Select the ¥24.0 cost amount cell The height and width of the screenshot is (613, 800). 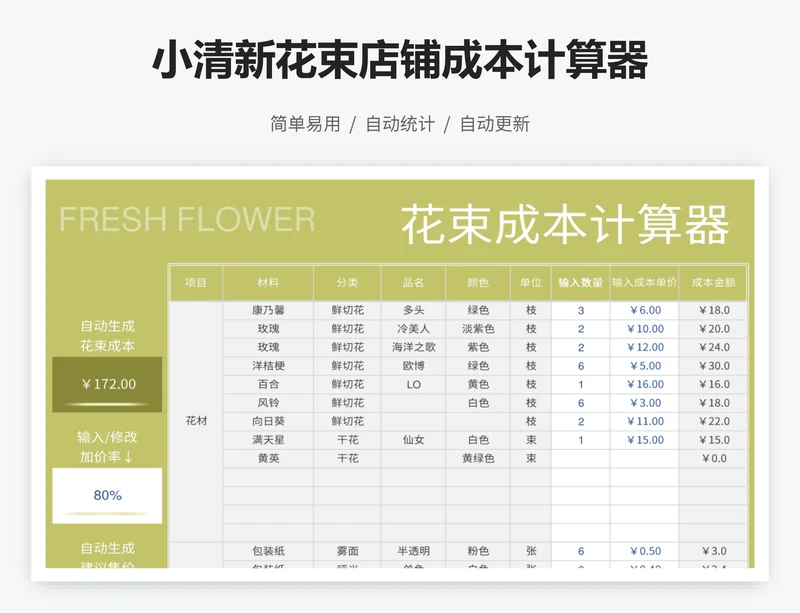(713, 348)
